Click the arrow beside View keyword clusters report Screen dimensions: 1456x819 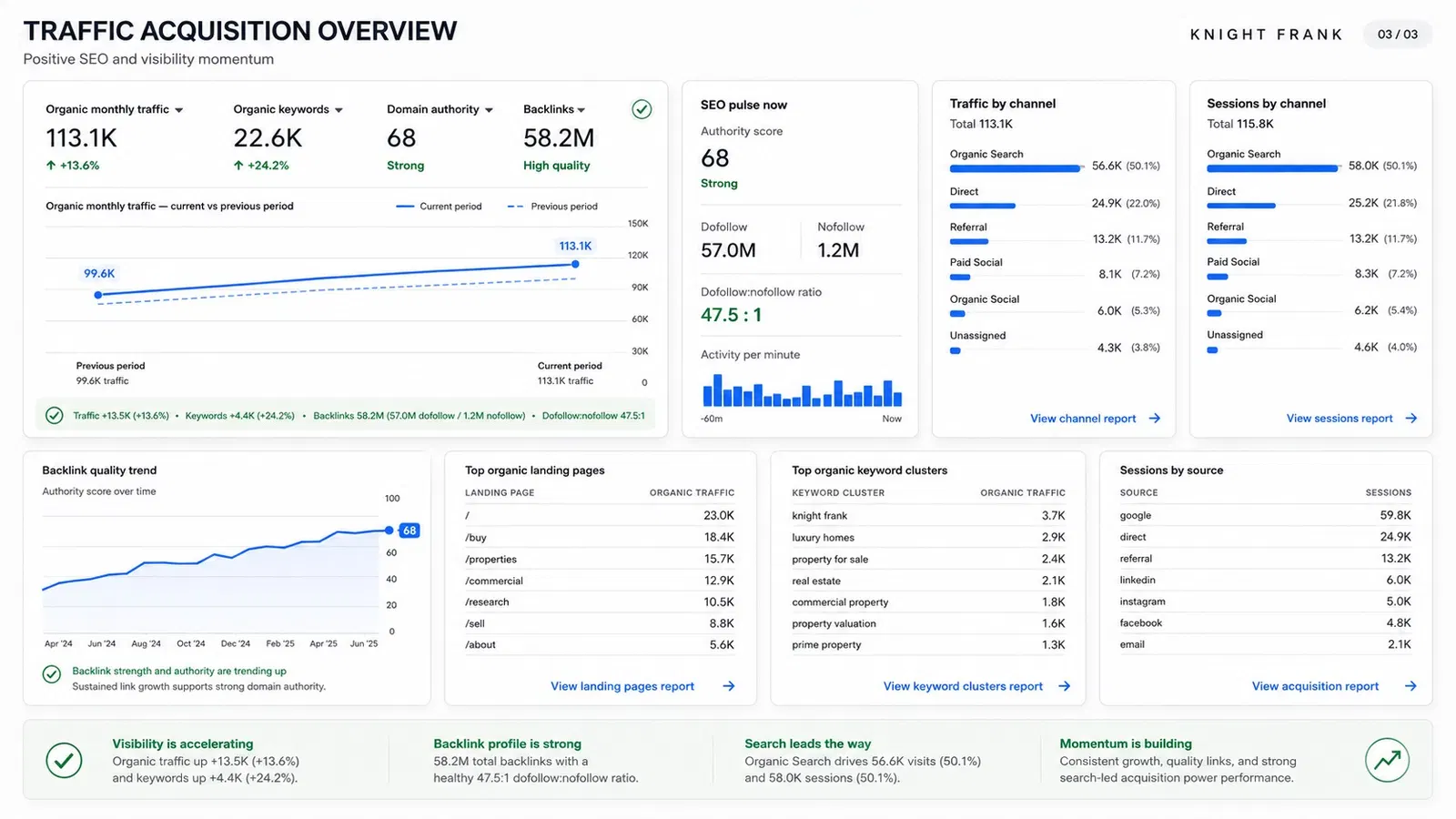1065,686
